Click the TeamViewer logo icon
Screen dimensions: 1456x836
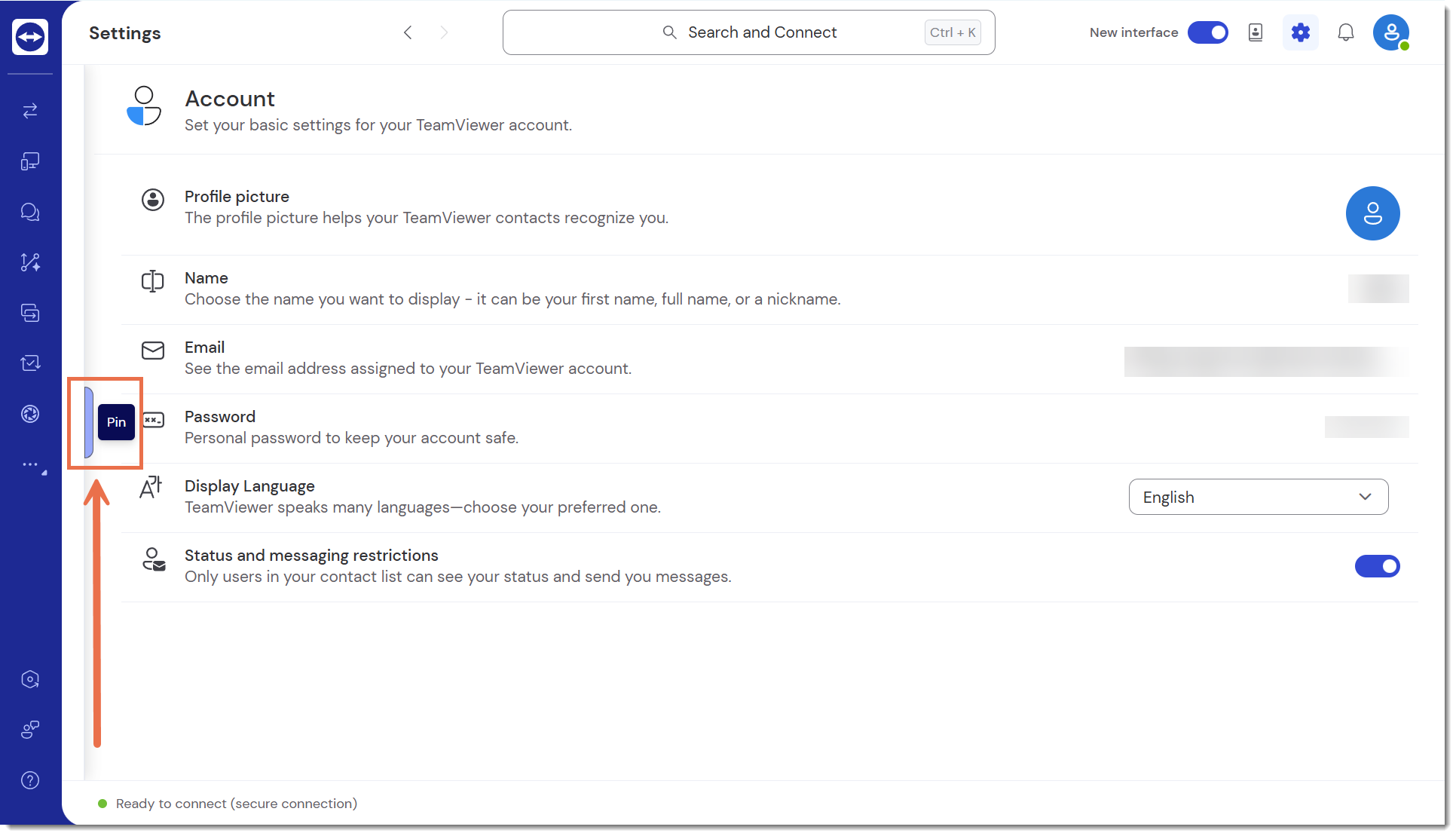tap(30, 36)
